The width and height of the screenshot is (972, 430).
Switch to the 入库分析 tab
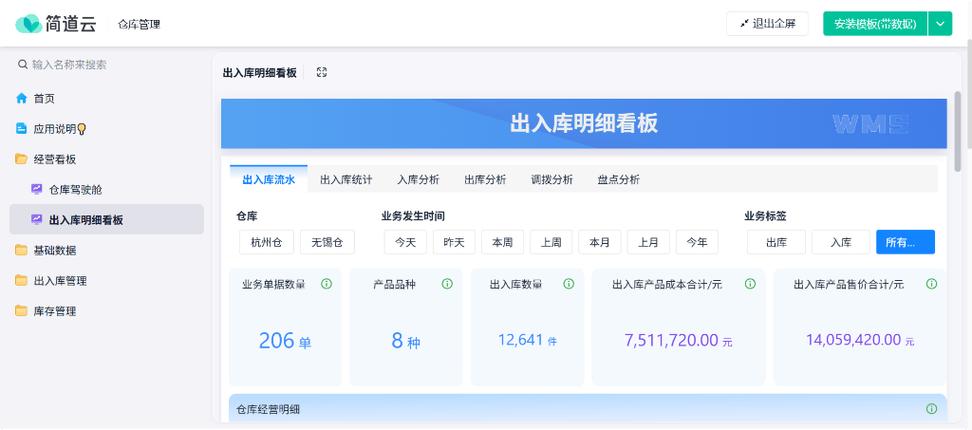418,180
